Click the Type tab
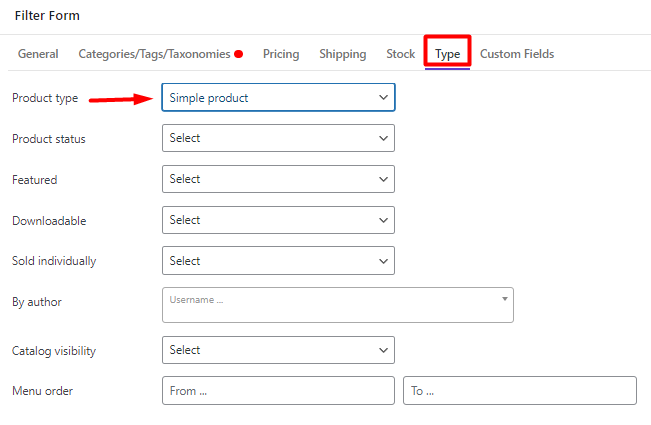Screen dimensions: 651x425 point(447,54)
